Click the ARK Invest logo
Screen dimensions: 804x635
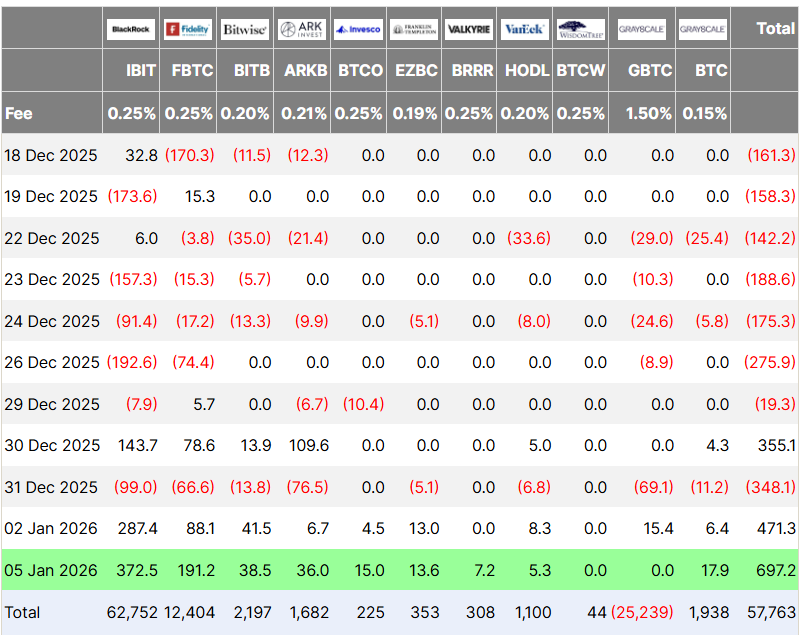click(x=301, y=30)
